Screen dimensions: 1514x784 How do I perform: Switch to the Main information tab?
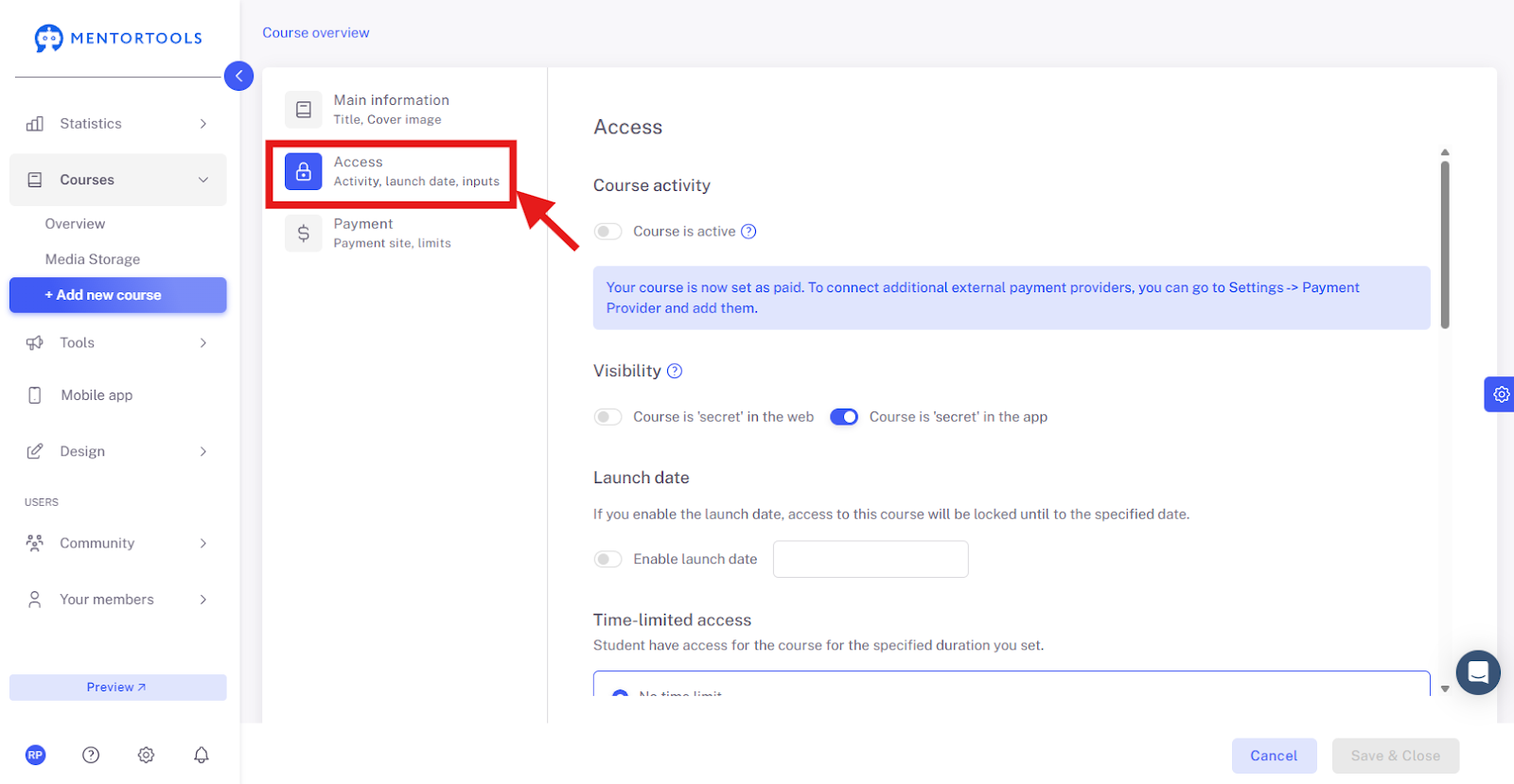click(393, 110)
